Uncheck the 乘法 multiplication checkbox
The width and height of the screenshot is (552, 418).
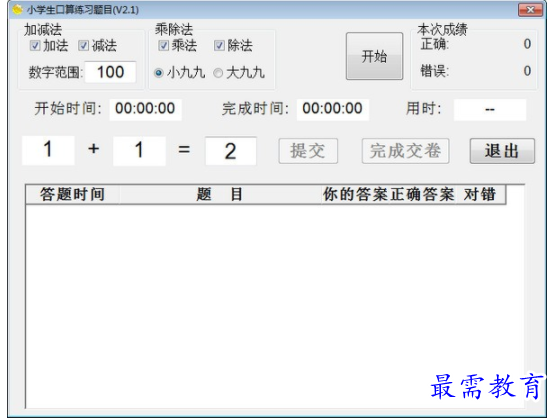[x=163, y=46]
